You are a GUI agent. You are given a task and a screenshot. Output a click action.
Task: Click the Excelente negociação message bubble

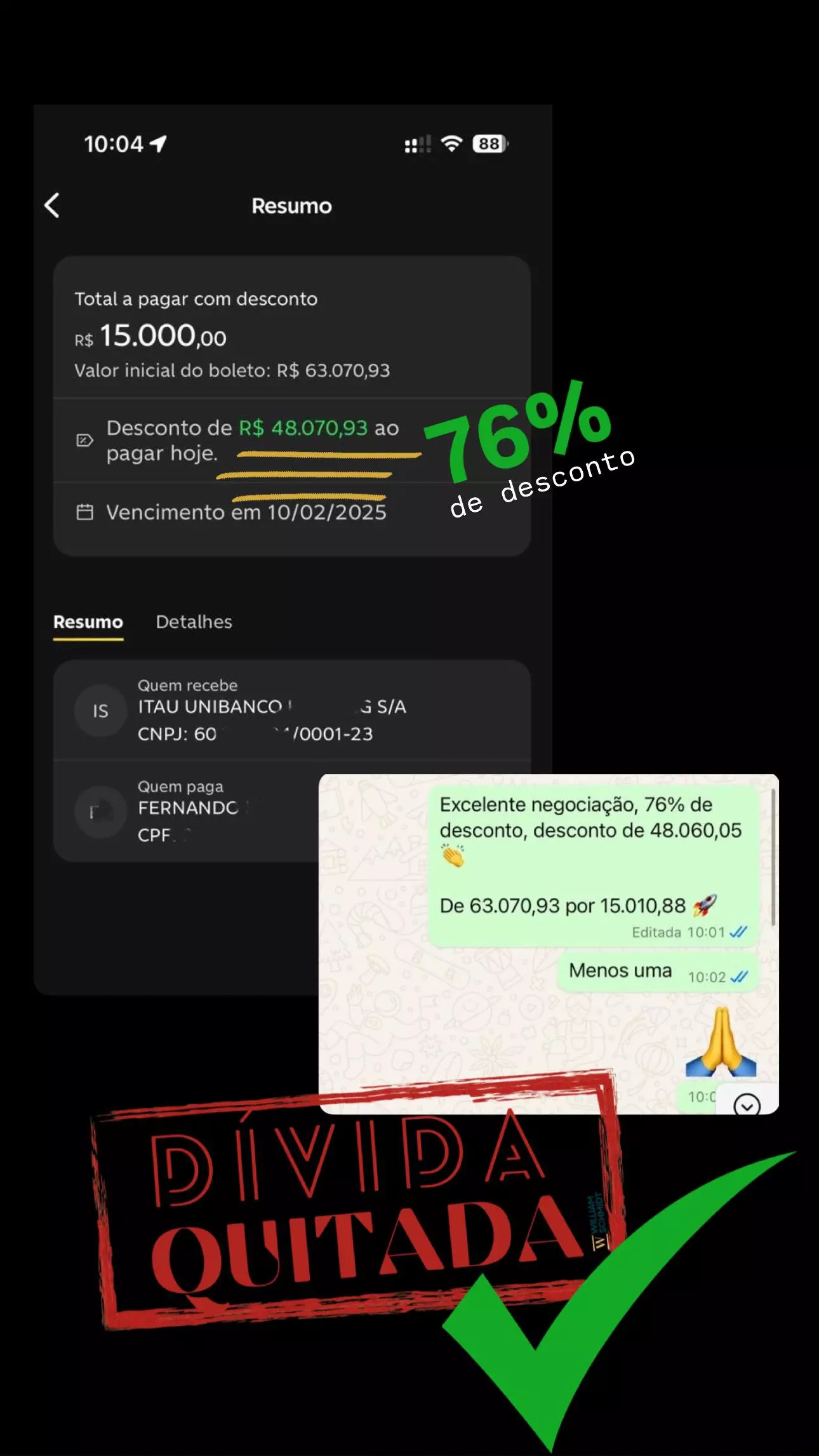coord(594,866)
